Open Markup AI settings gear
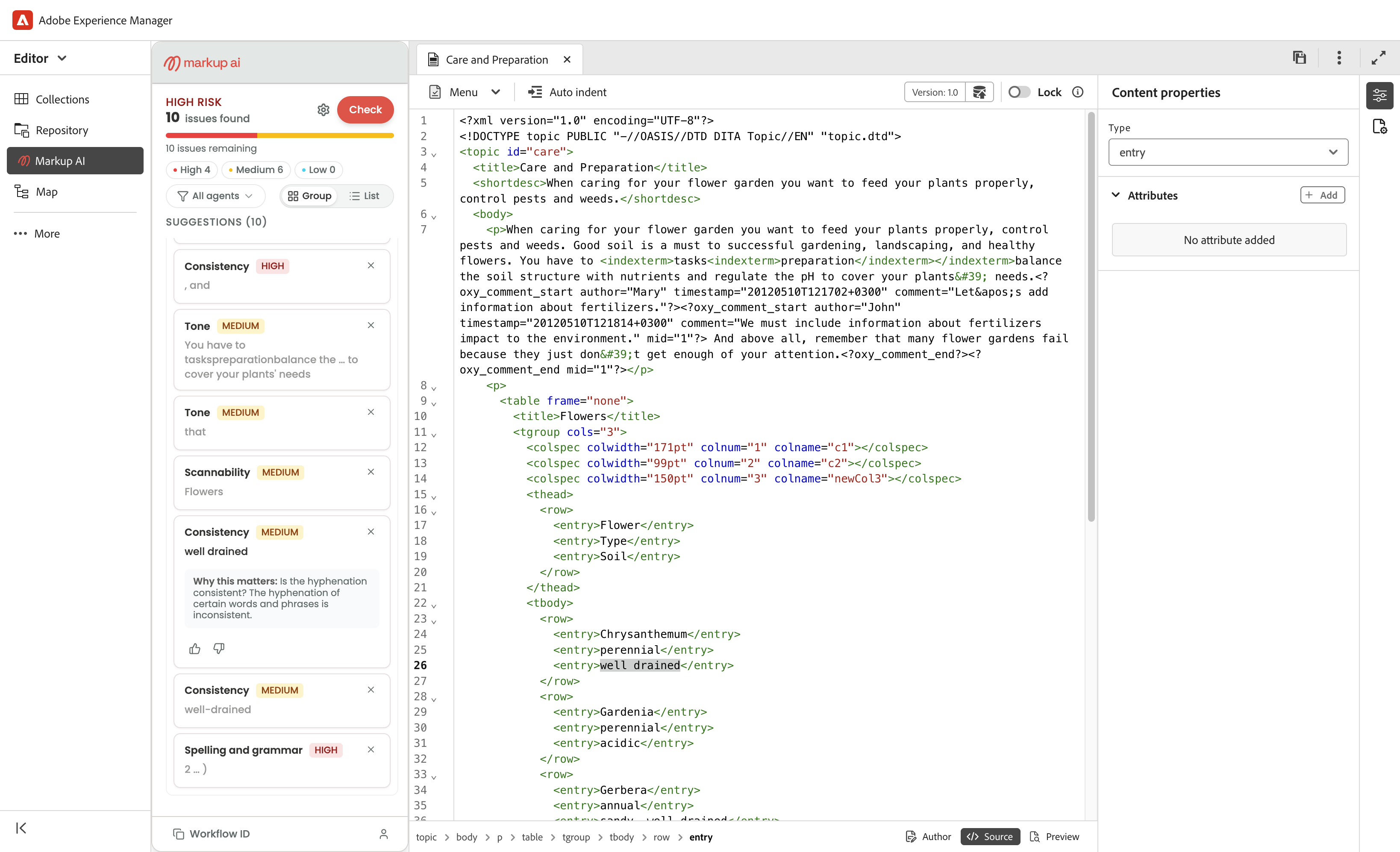 [x=324, y=110]
